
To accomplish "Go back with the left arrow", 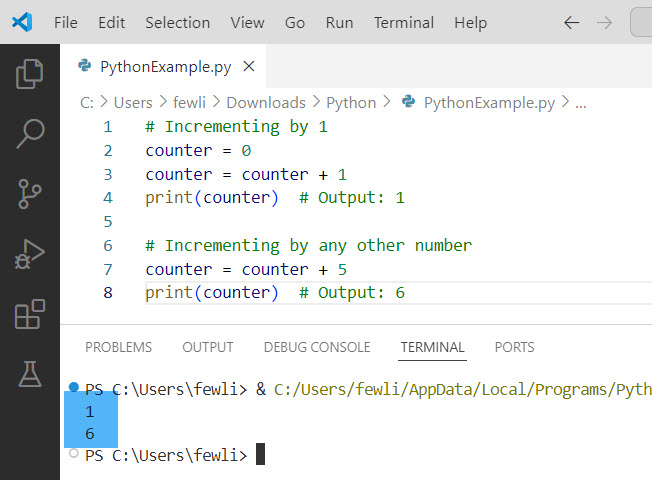I will (x=571, y=22).
